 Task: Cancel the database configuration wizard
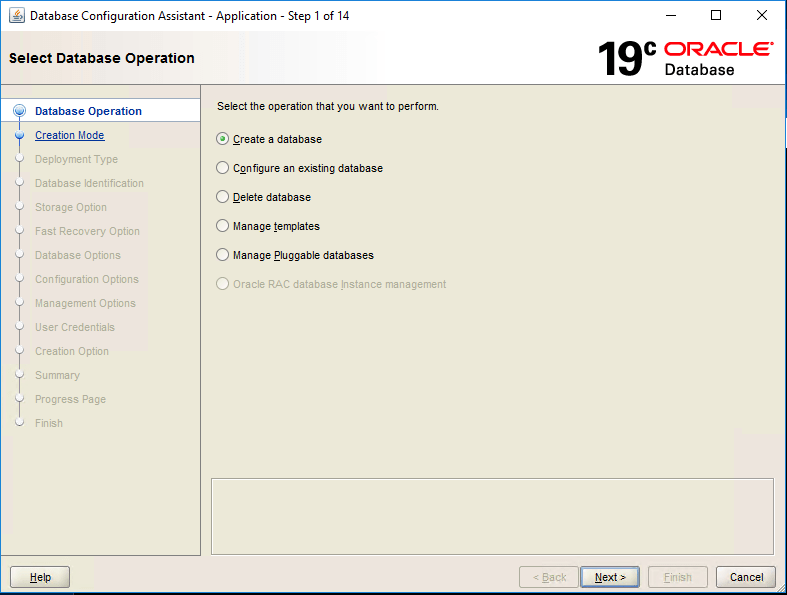pos(746,577)
